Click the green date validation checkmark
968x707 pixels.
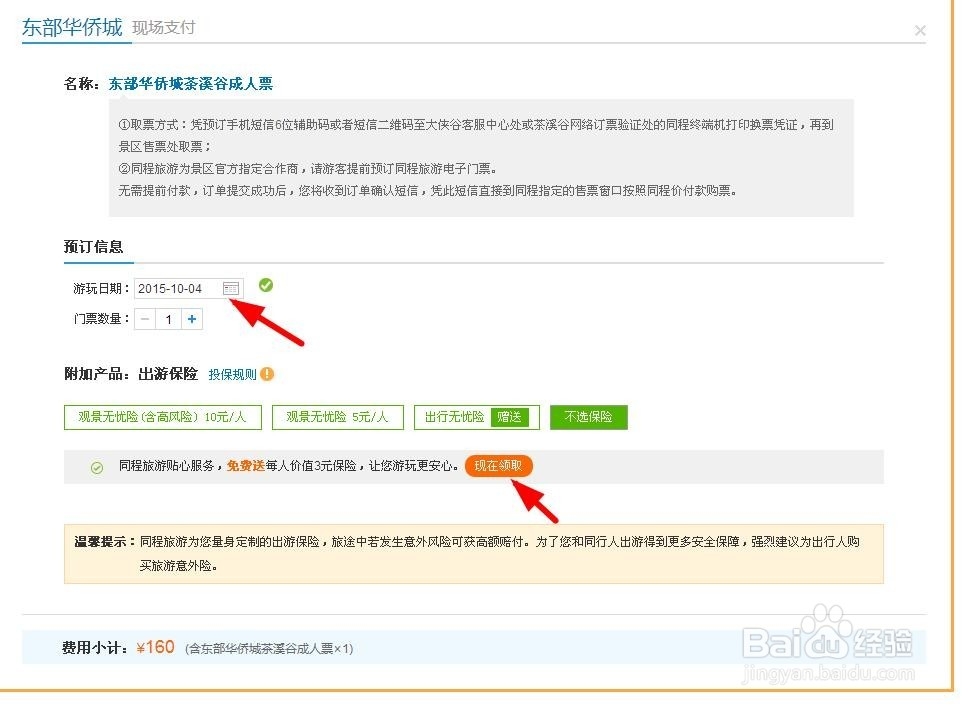265,285
